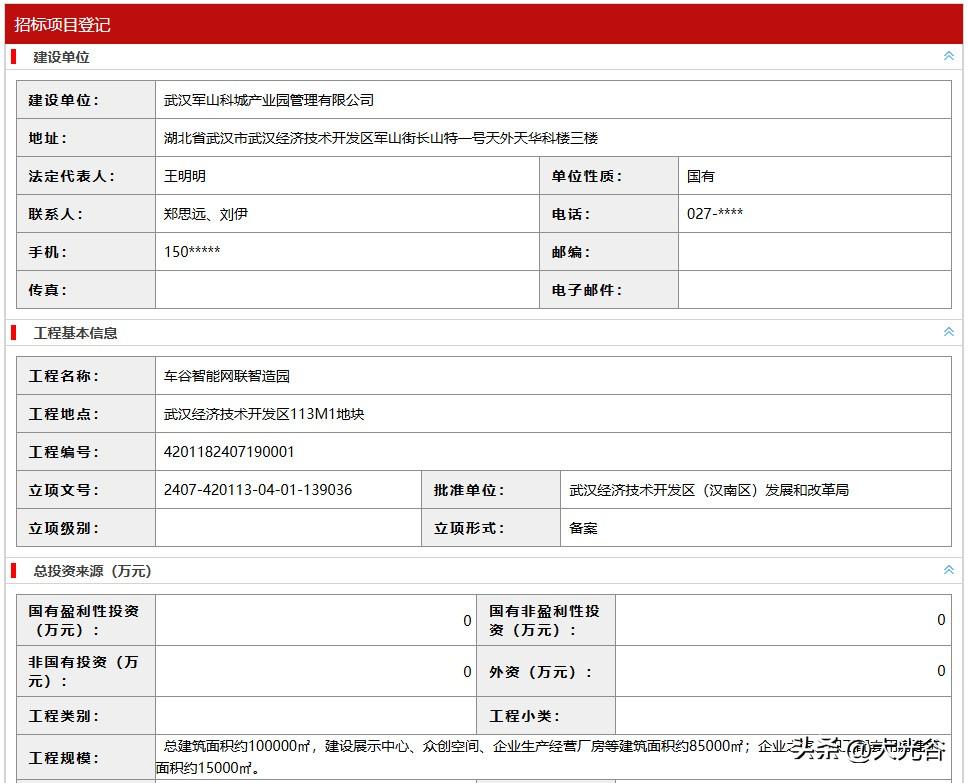Click approval number 2407-420113-04-01-139036
968x783 pixels.
coord(257,490)
